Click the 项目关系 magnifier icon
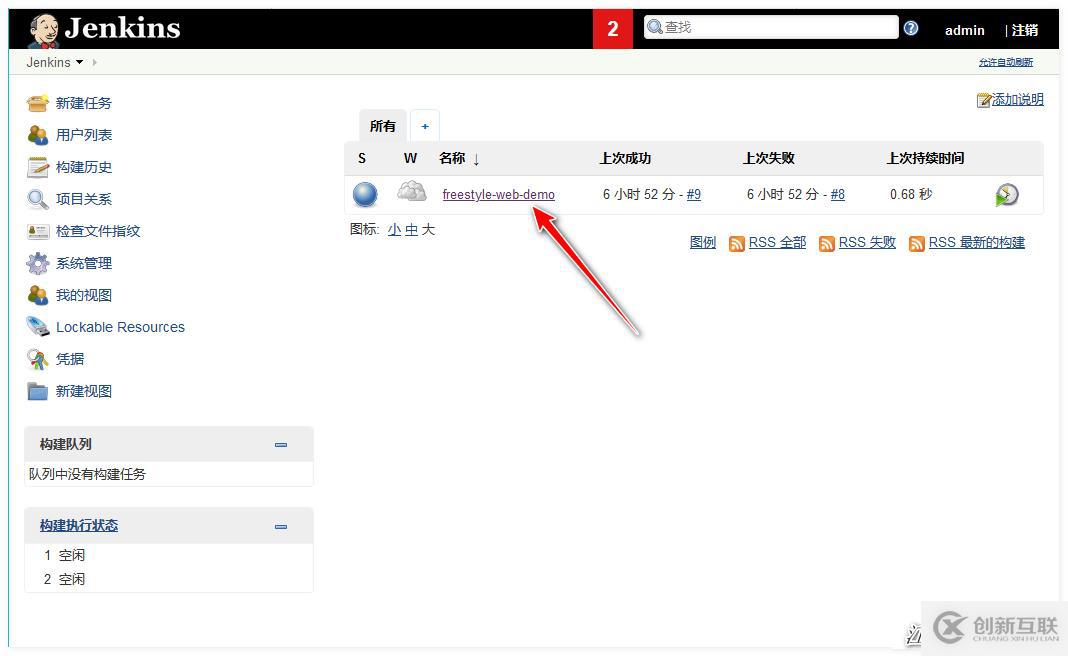This screenshot has width=1068, height=656. point(37,199)
